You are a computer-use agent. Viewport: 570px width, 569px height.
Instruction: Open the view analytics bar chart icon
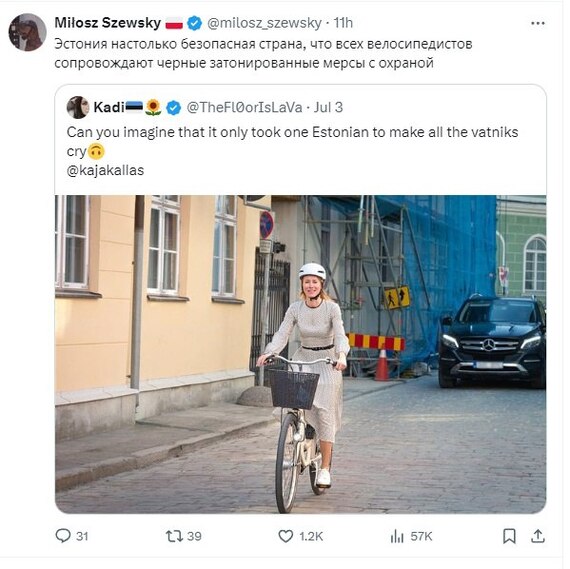[x=397, y=536]
